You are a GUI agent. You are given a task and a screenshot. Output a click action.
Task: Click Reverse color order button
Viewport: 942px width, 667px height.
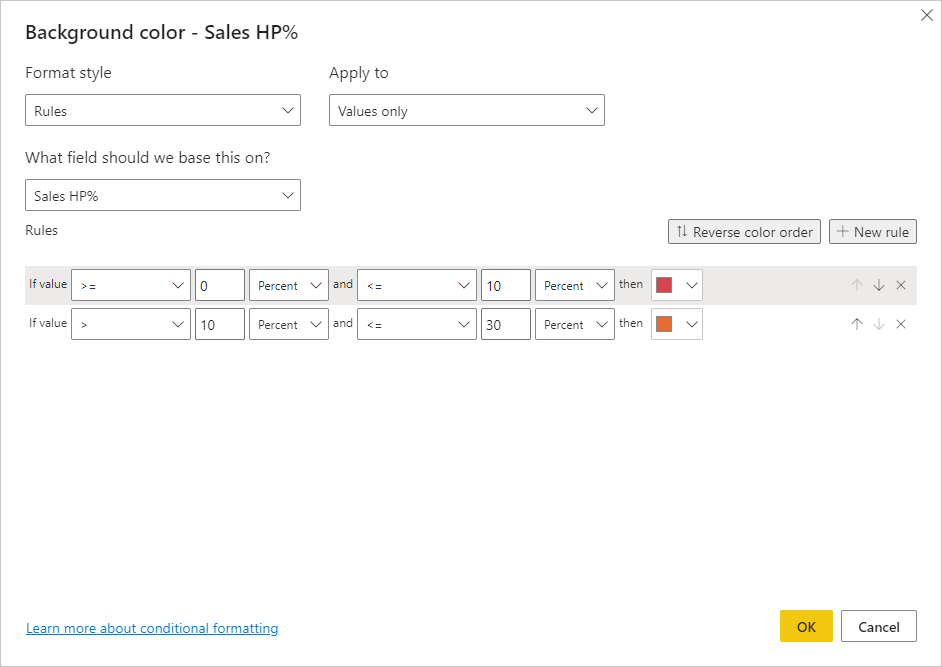click(744, 231)
